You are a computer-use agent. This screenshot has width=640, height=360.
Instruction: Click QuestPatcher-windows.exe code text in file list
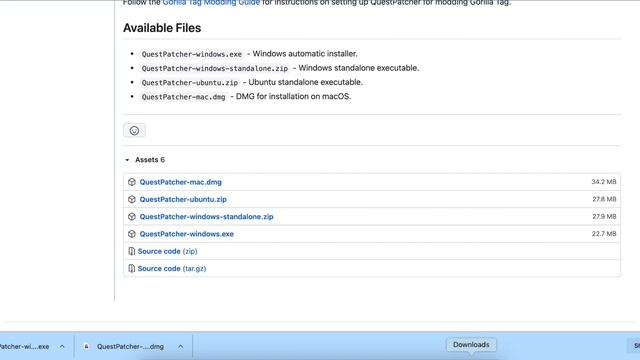pyautogui.click(x=191, y=54)
